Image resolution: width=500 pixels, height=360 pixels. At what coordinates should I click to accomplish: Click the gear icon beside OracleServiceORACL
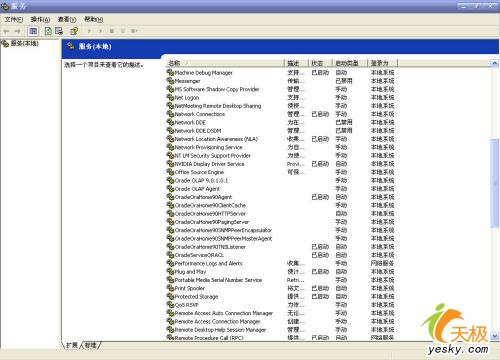pos(170,255)
